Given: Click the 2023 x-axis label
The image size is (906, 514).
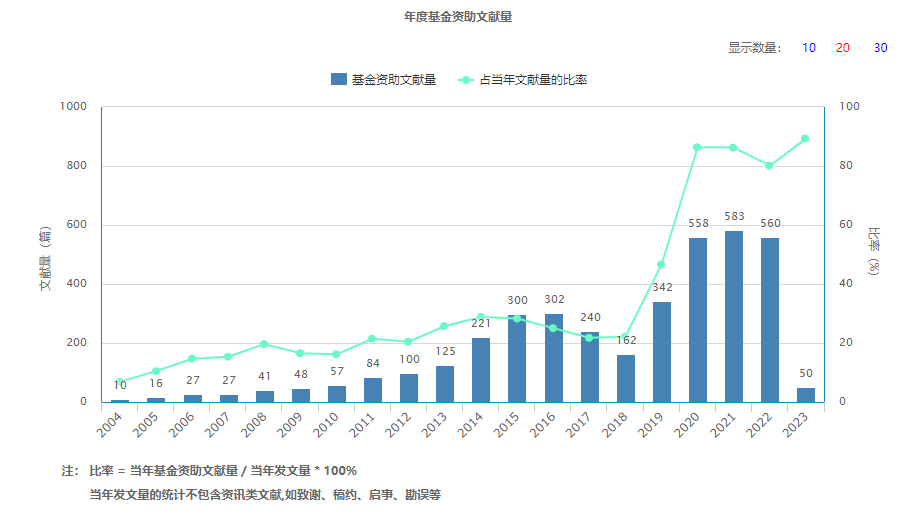Looking at the screenshot, I should pos(795,424).
